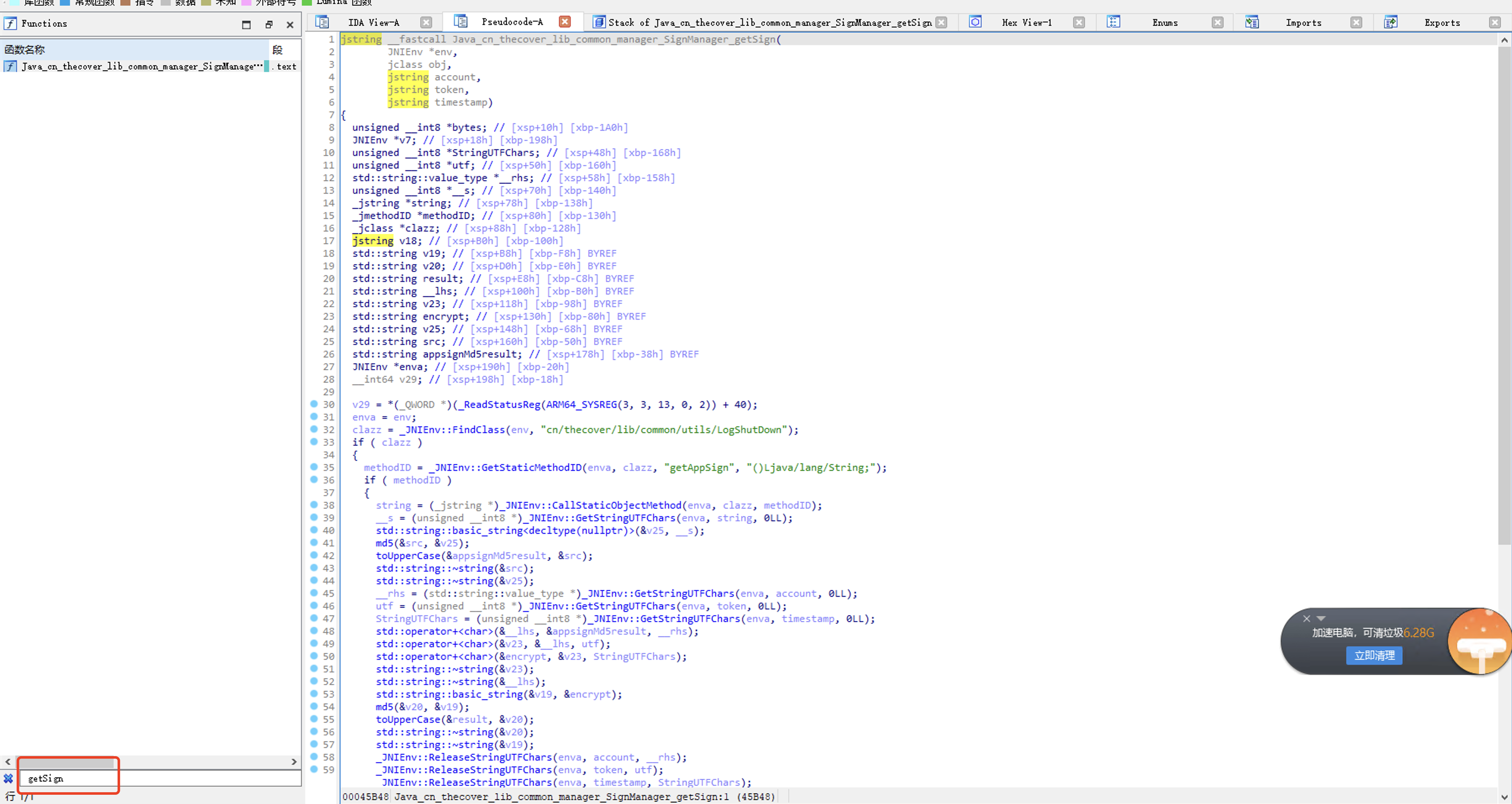
Task: Open the popup's dropdown triangle menu
Action: click(1321, 618)
